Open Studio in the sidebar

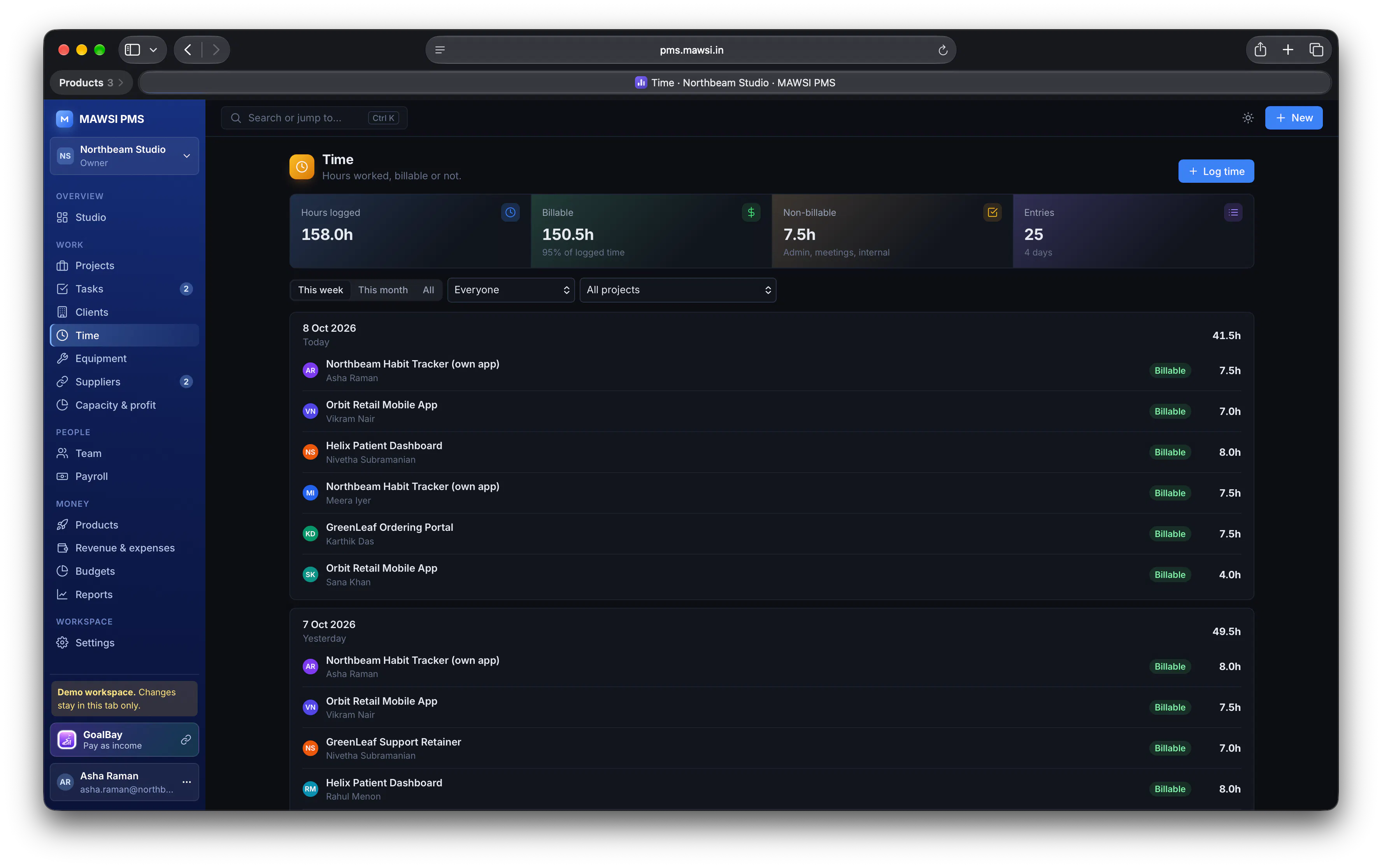click(x=125, y=217)
